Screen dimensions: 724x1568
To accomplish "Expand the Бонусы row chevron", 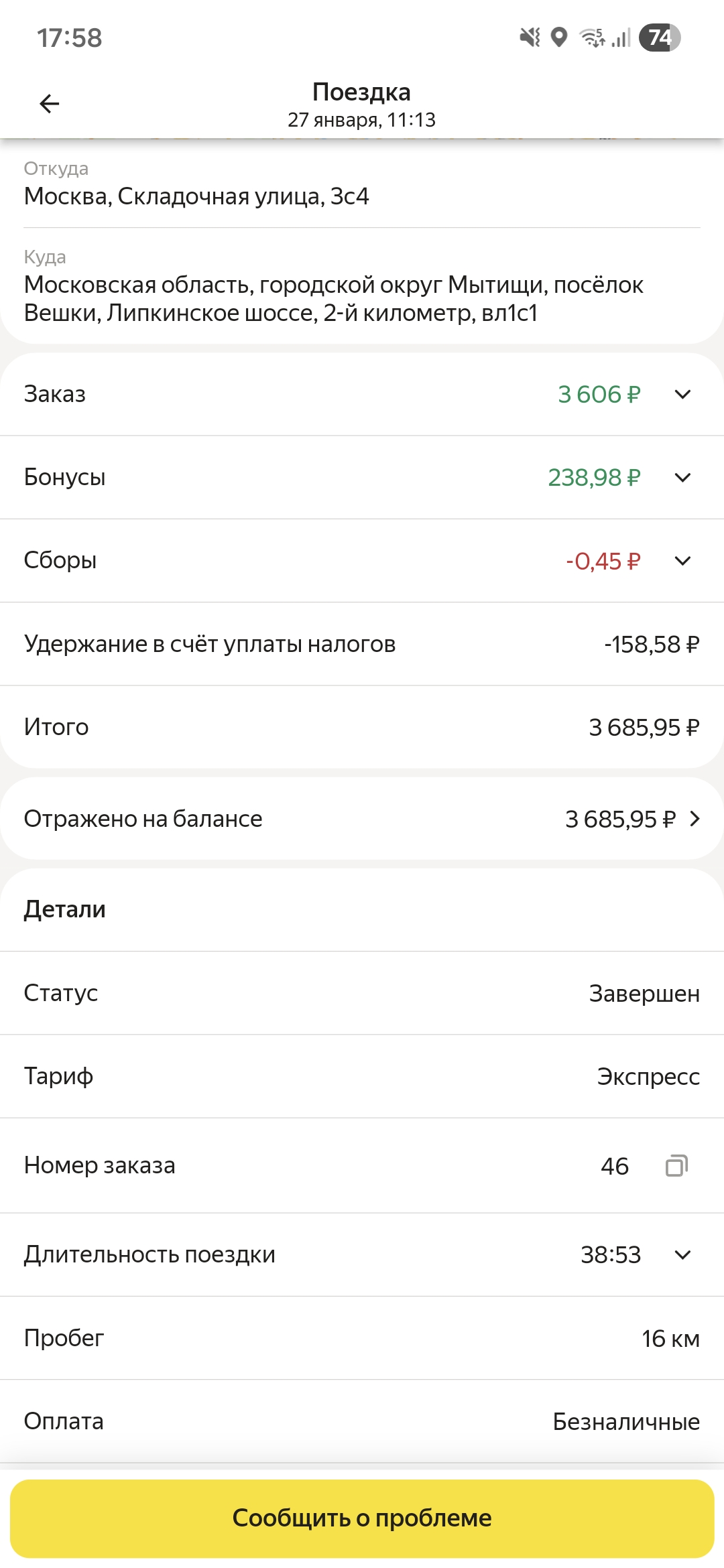I will click(x=682, y=478).
